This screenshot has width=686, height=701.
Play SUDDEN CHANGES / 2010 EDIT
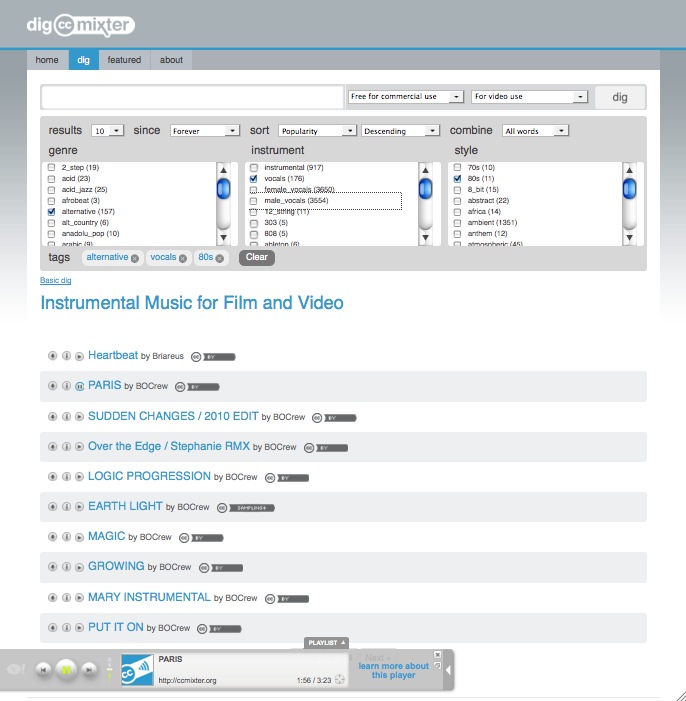click(x=79, y=417)
